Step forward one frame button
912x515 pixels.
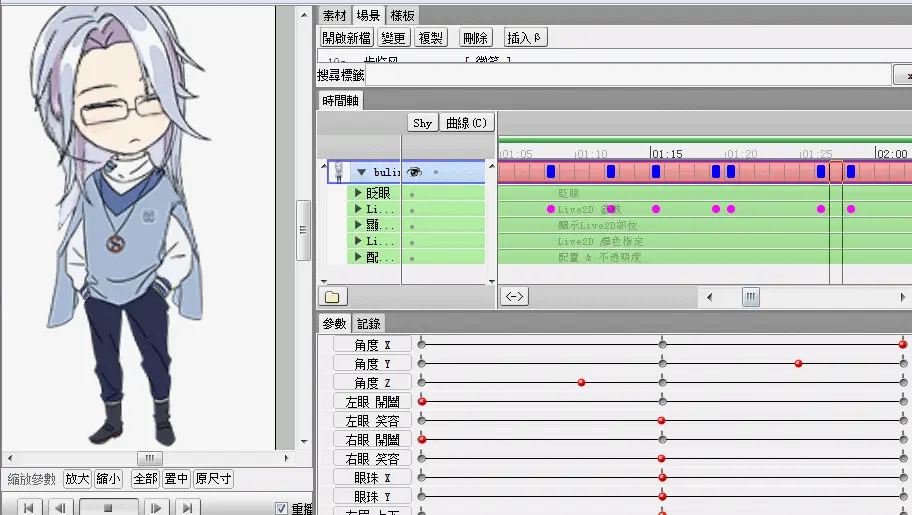tap(155, 507)
